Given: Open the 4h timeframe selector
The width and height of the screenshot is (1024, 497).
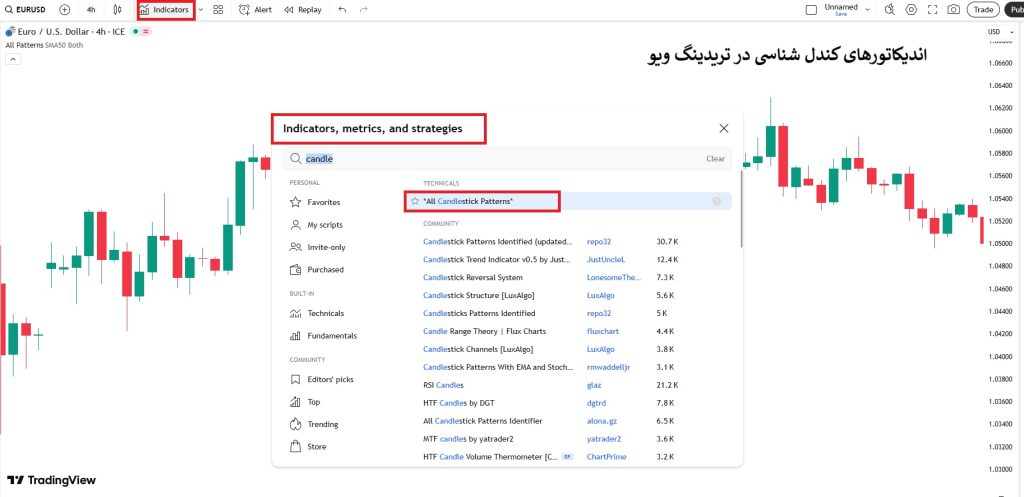Looking at the screenshot, I should pyautogui.click(x=91, y=10).
